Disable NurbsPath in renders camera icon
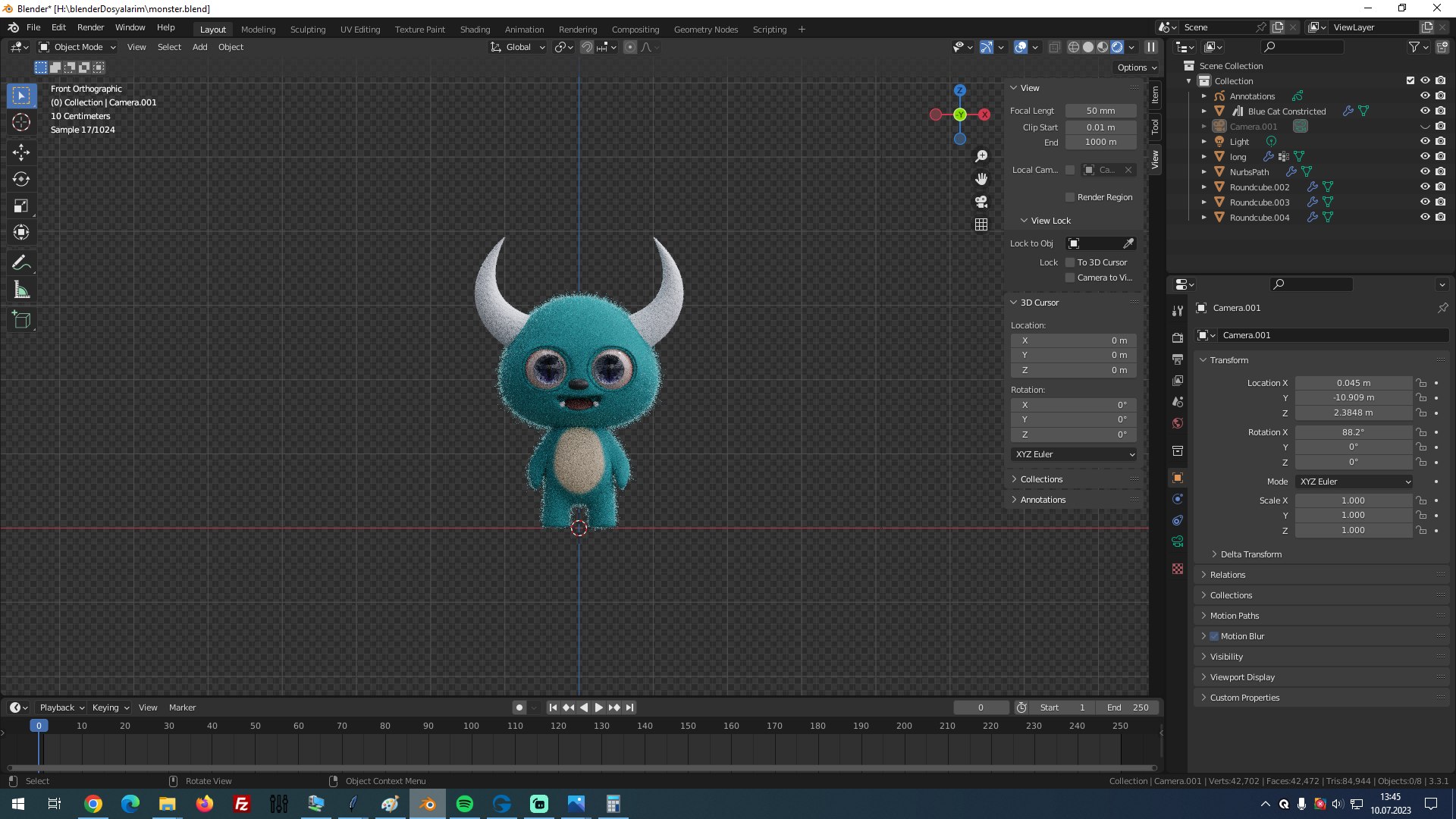The width and height of the screenshot is (1456, 819). [x=1440, y=171]
